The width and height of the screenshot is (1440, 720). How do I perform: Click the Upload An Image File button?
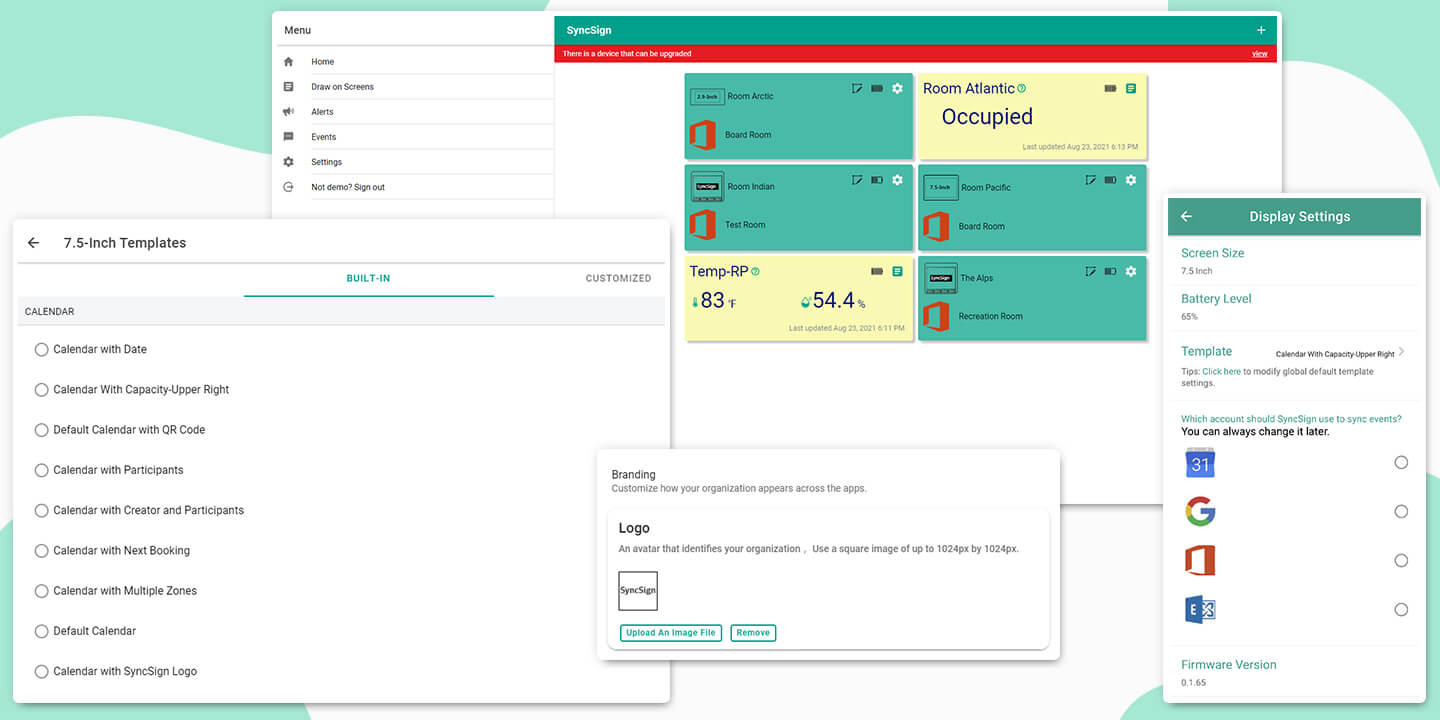tap(670, 633)
